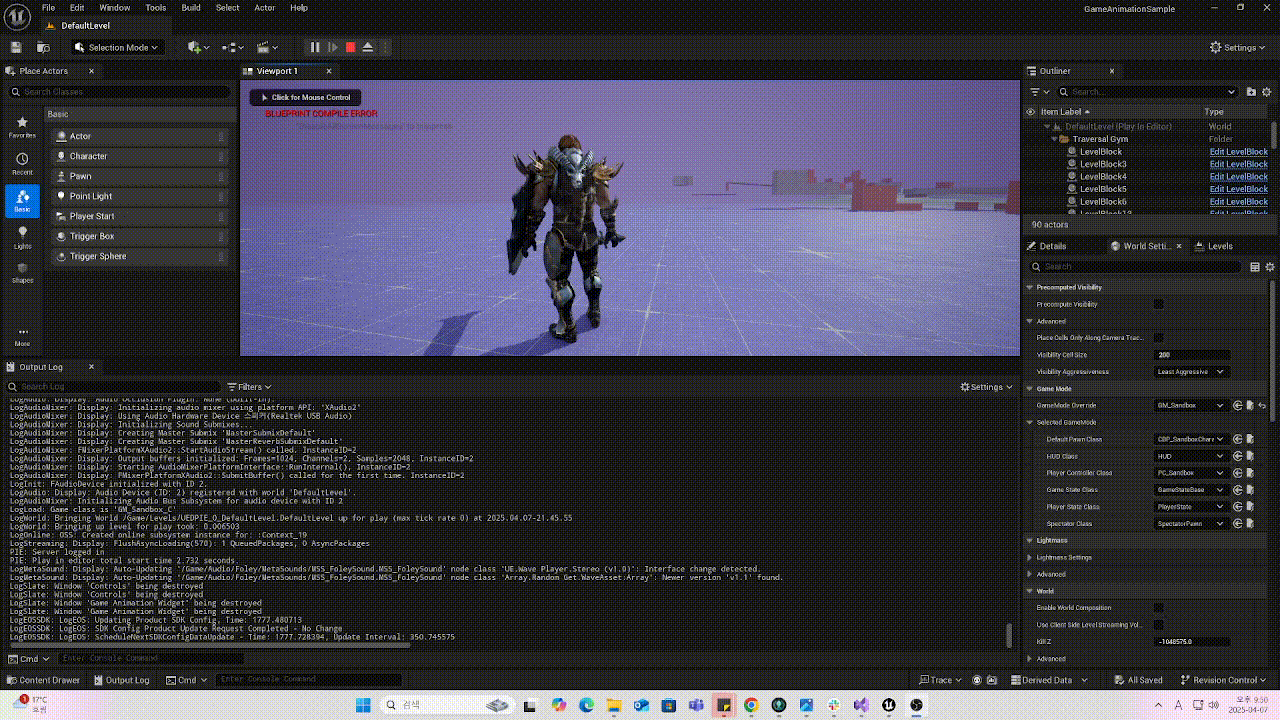Open the Tools menu
Image resolution: width=1280 pixels, height=720 pixels.
point(156,7)
